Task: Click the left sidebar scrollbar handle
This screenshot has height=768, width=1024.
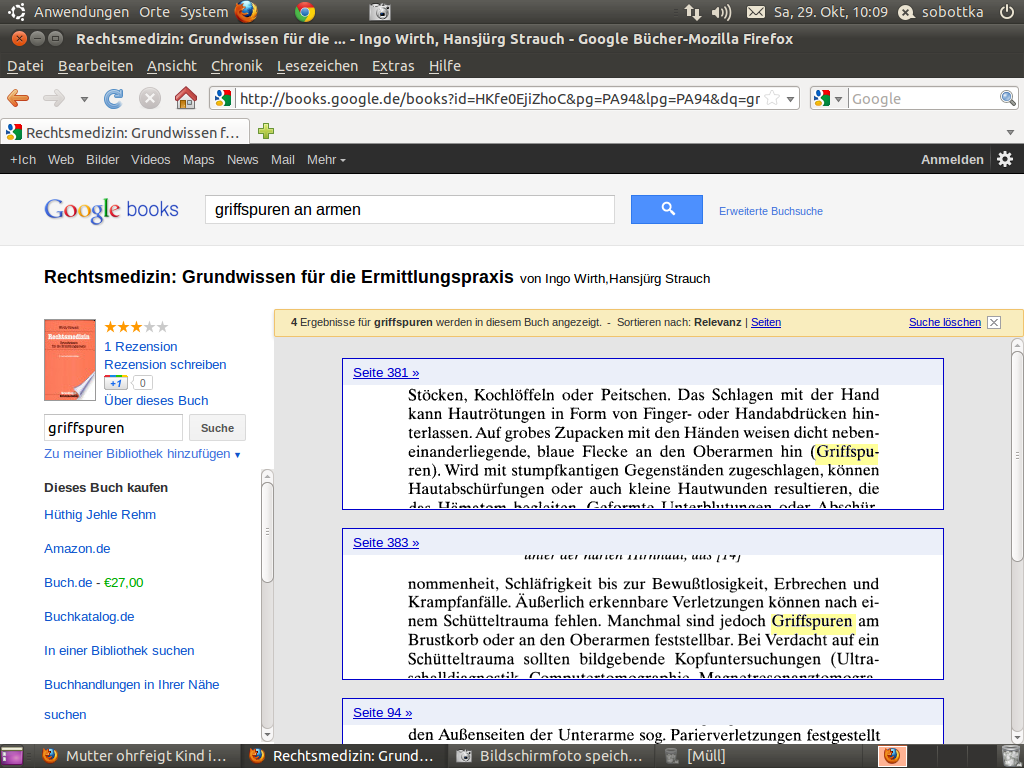Action: [x=267, y=532]
